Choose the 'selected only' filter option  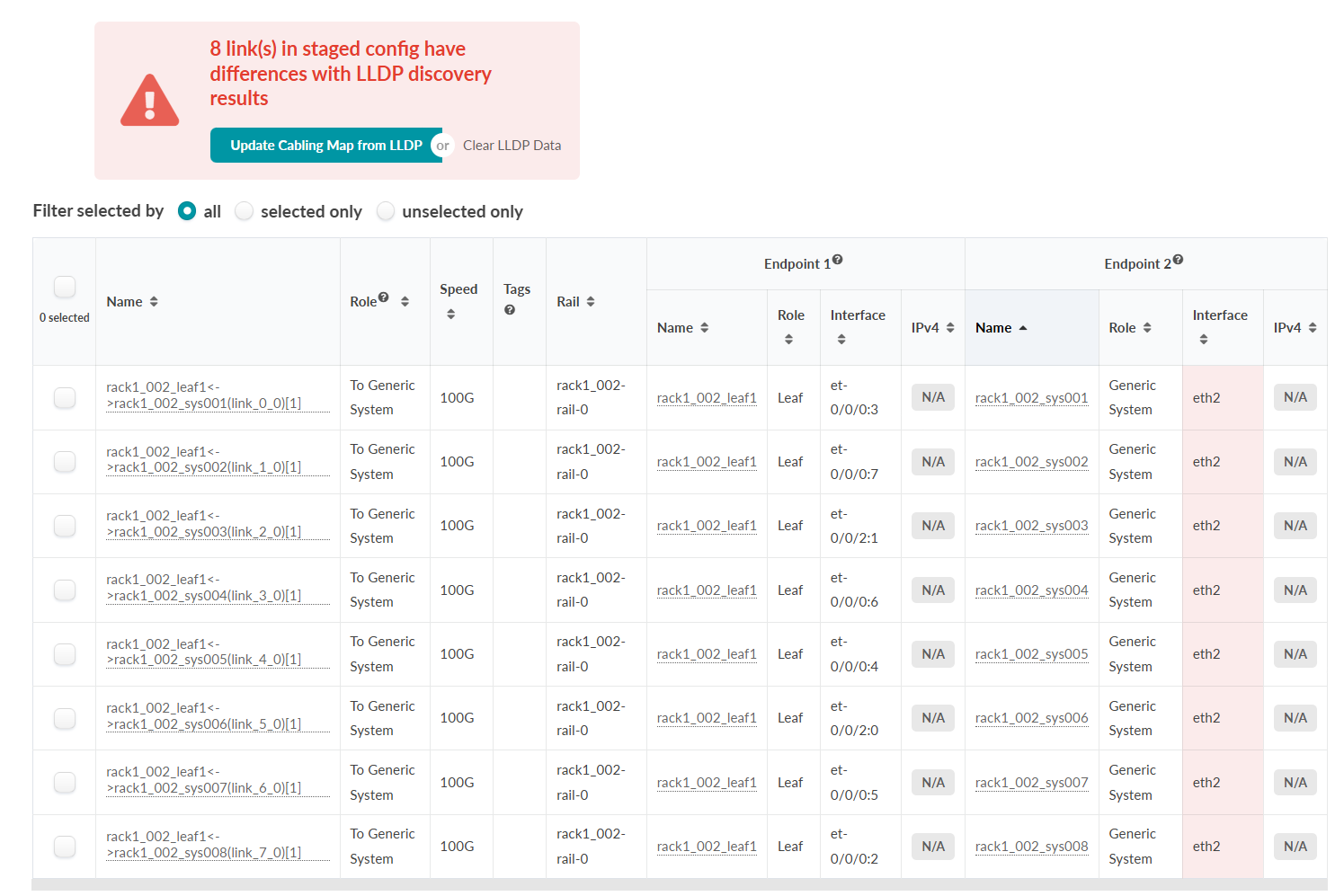pyautogui.click(x=245, y=211)
